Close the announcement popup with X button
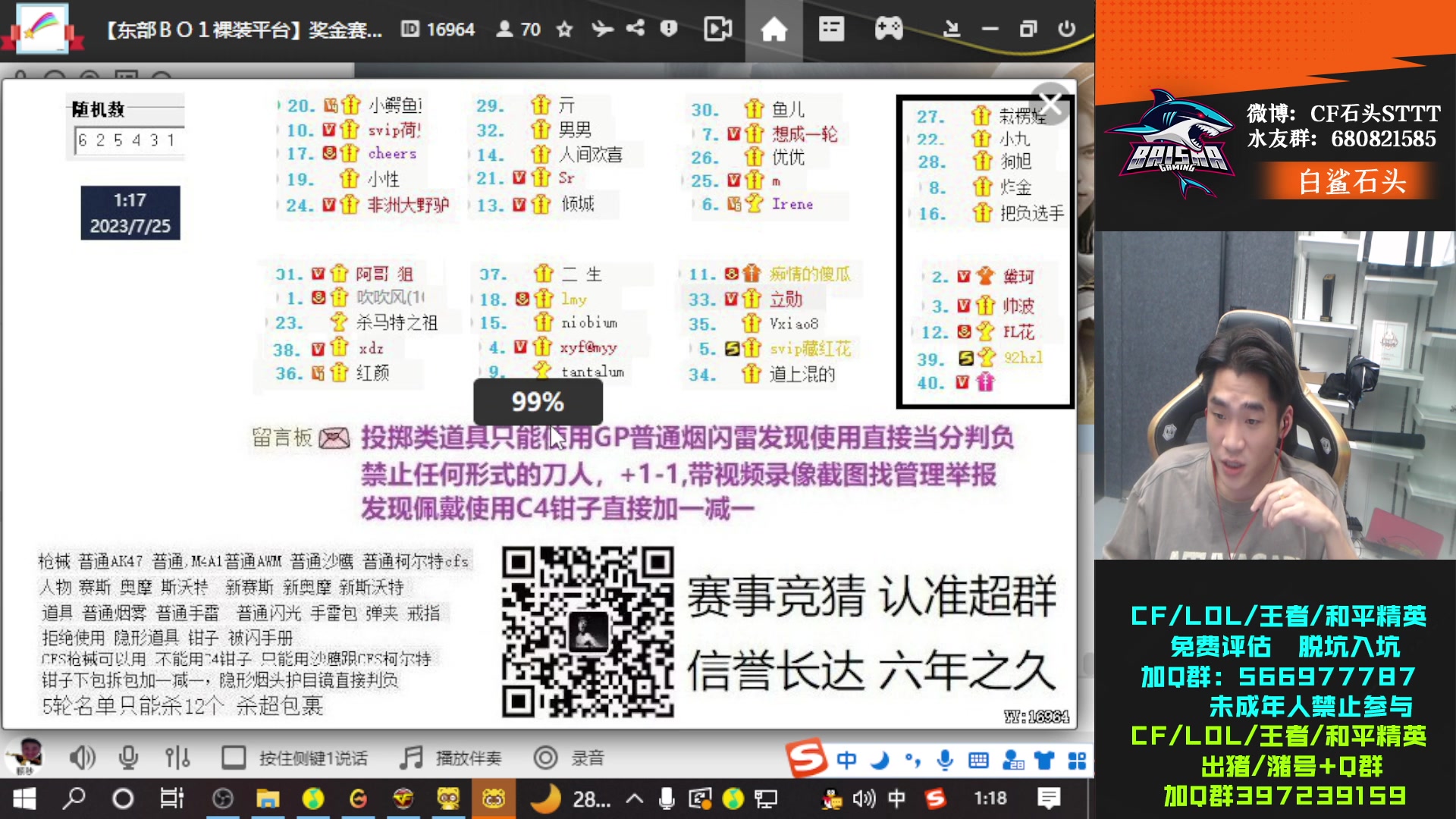 tap(1051, 103)
